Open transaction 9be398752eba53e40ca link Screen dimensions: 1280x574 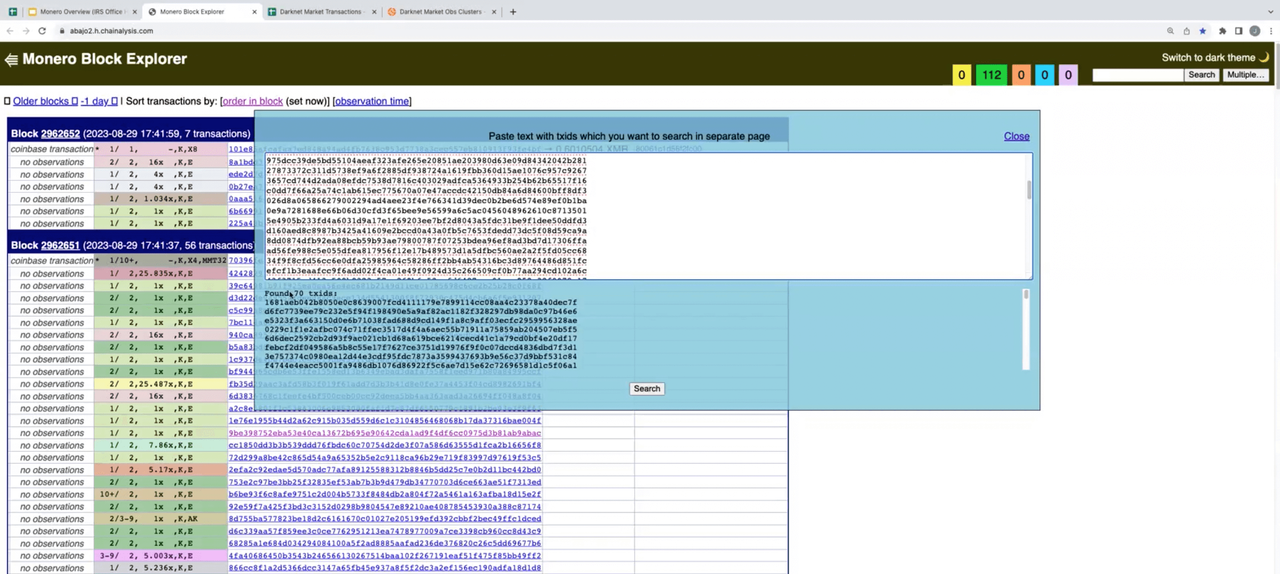click(385, 433)
